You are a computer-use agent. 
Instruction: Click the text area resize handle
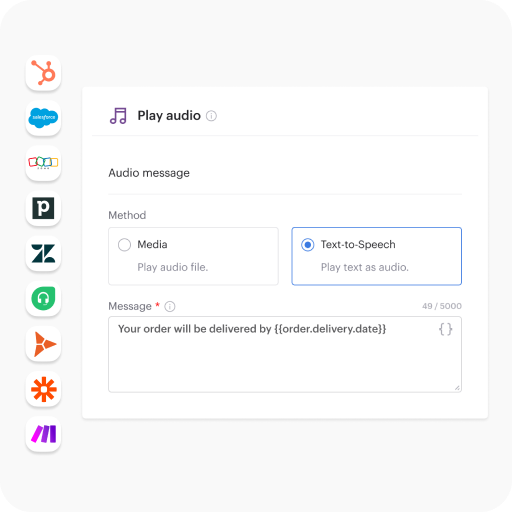(457, 388)
